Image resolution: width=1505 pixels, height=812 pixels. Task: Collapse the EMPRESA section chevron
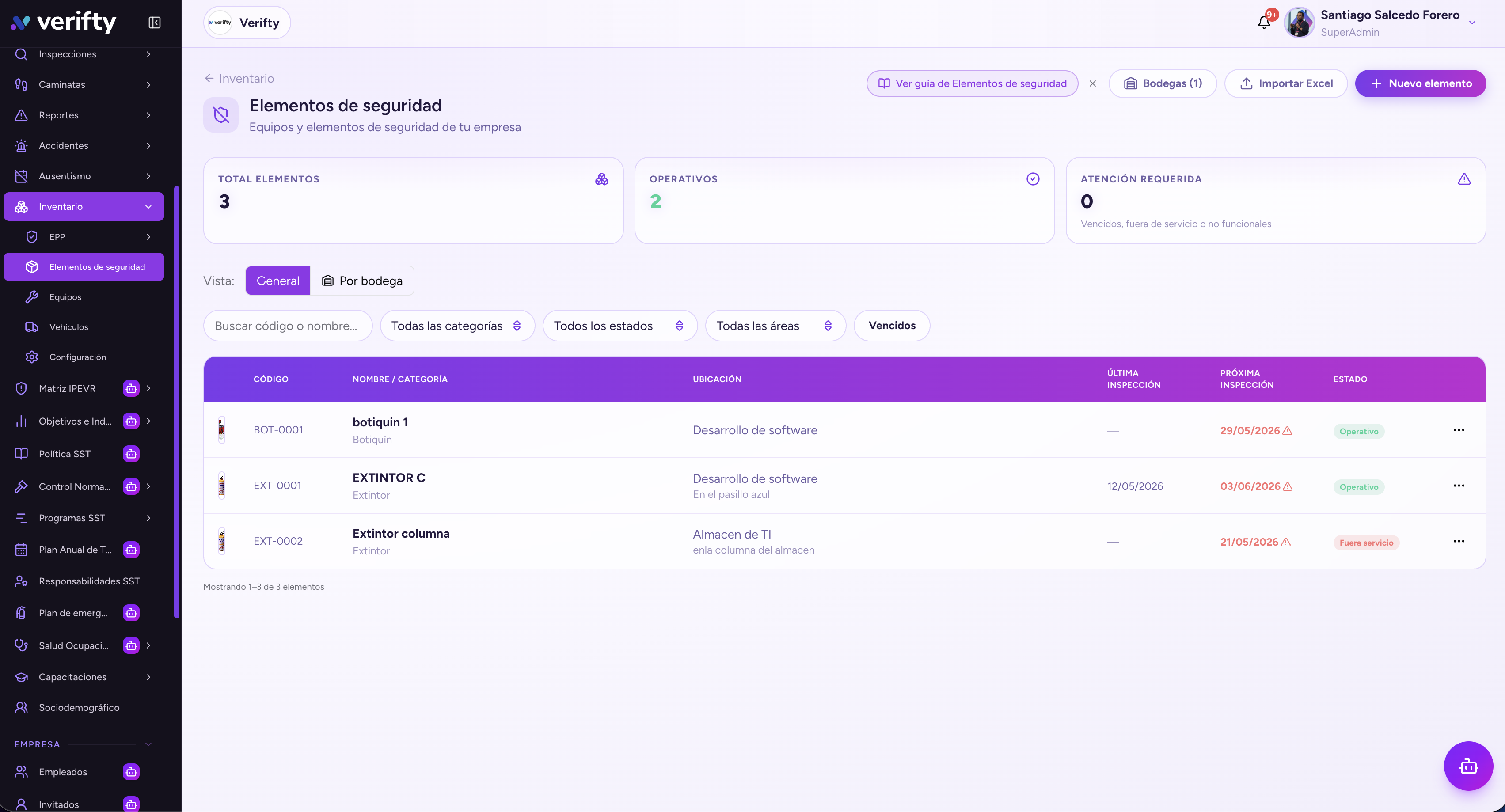tap(148, 744)
